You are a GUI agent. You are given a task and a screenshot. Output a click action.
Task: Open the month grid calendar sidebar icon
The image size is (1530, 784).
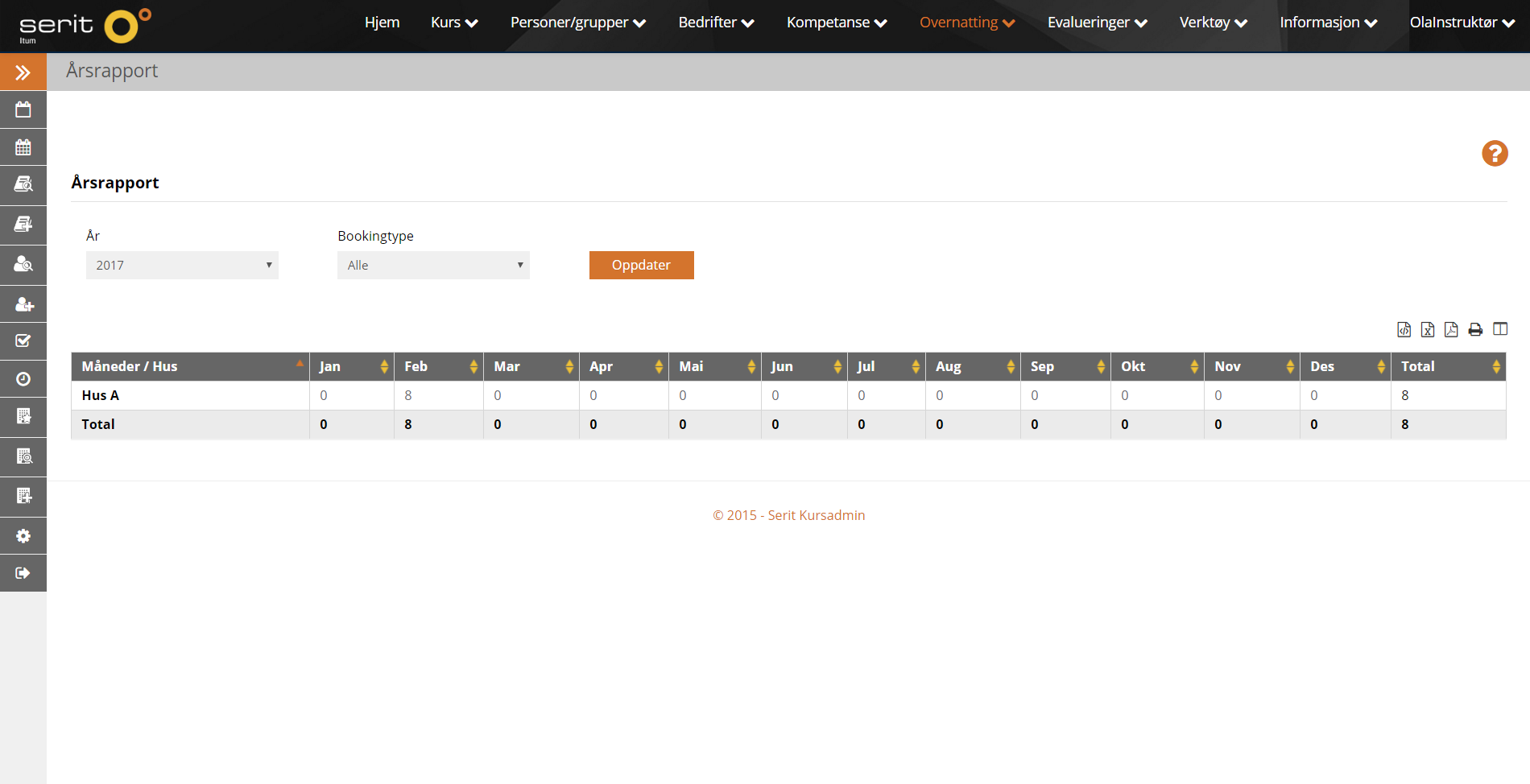[x=23, y=147]
